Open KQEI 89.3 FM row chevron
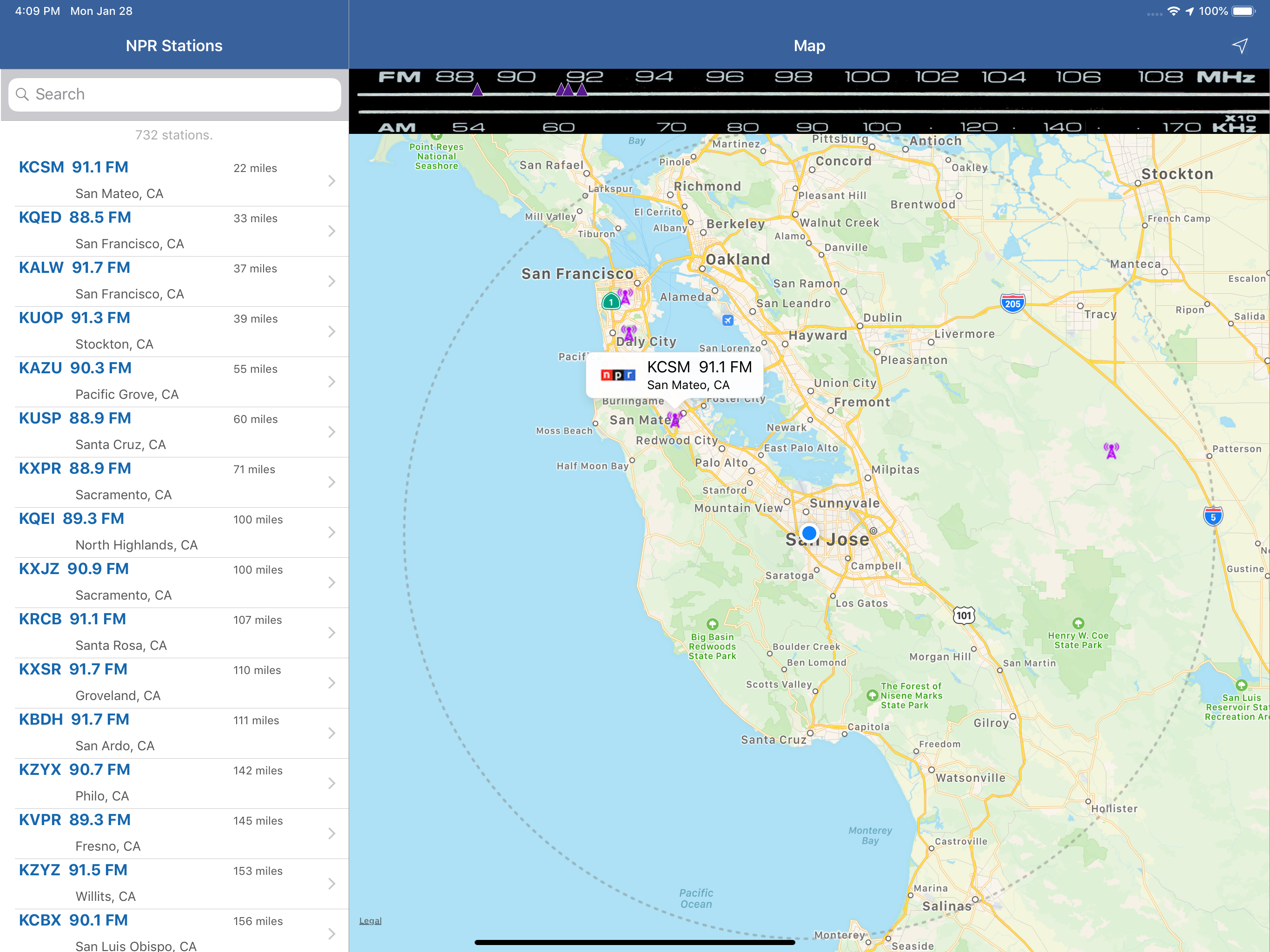Image resolution: width=1270 pixels, height=952 pixels. [x=331, y=532]
